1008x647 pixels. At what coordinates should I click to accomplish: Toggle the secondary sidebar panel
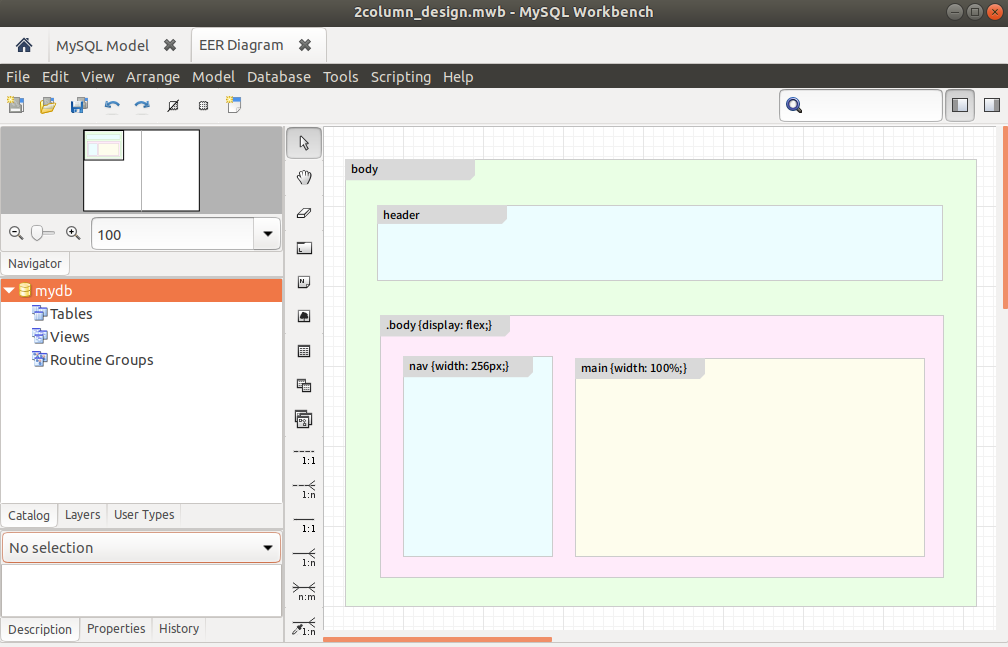(991, 104)
